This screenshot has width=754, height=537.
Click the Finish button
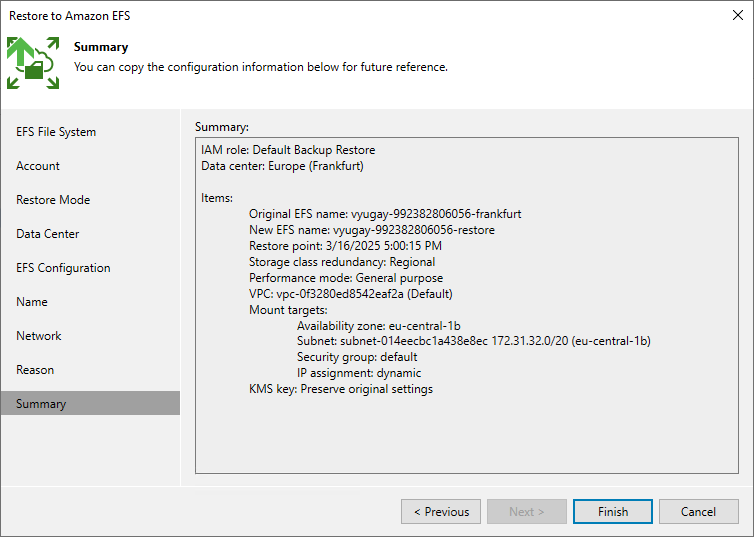click(613, 512)
